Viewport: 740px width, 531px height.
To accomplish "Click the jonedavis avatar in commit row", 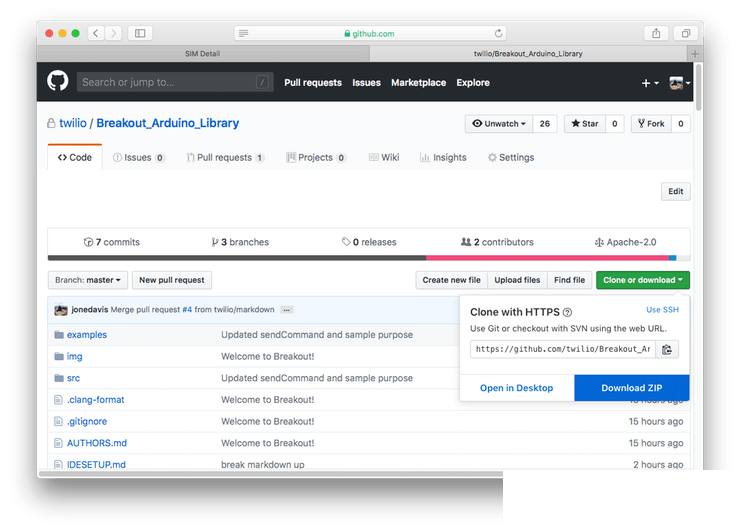I will [x=61, y=310].
